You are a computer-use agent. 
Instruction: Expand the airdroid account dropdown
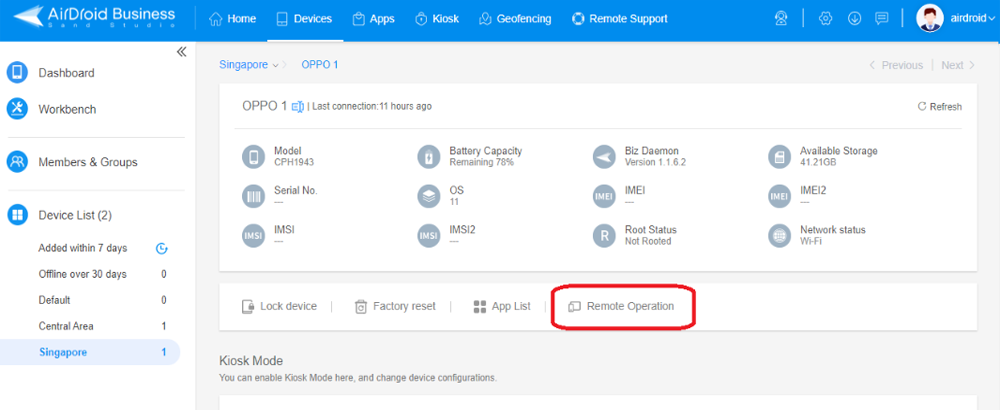click(971, 19)
